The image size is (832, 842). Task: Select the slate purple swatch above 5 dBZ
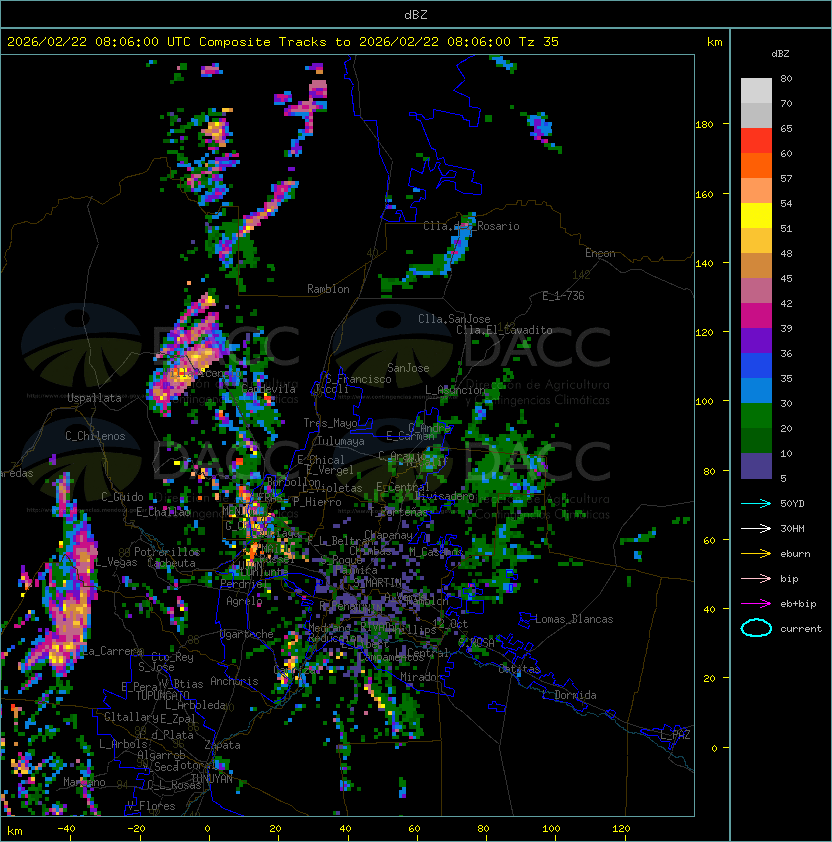(756, 466)
